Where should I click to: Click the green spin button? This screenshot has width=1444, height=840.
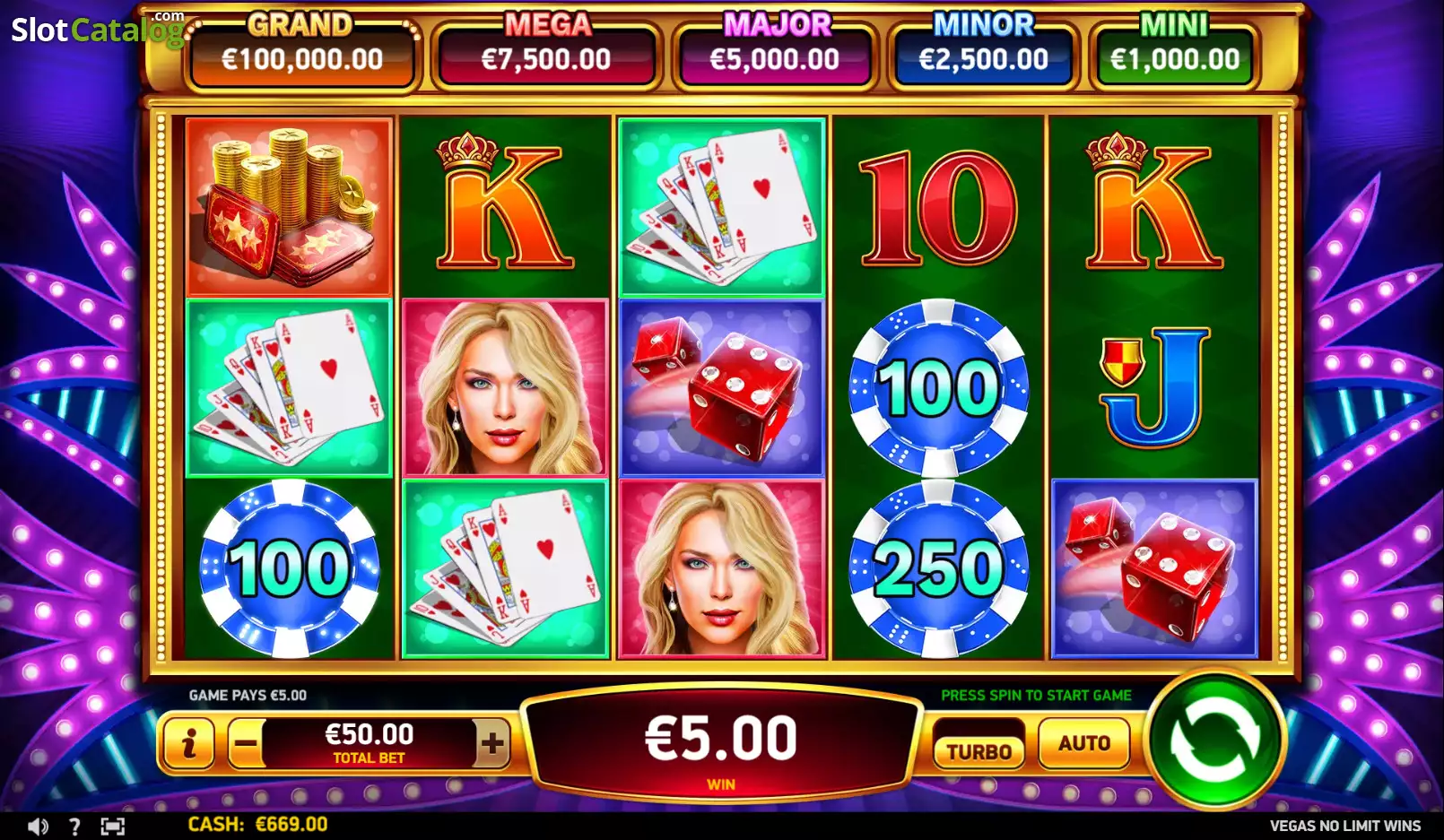click(x=1214, y=740)
